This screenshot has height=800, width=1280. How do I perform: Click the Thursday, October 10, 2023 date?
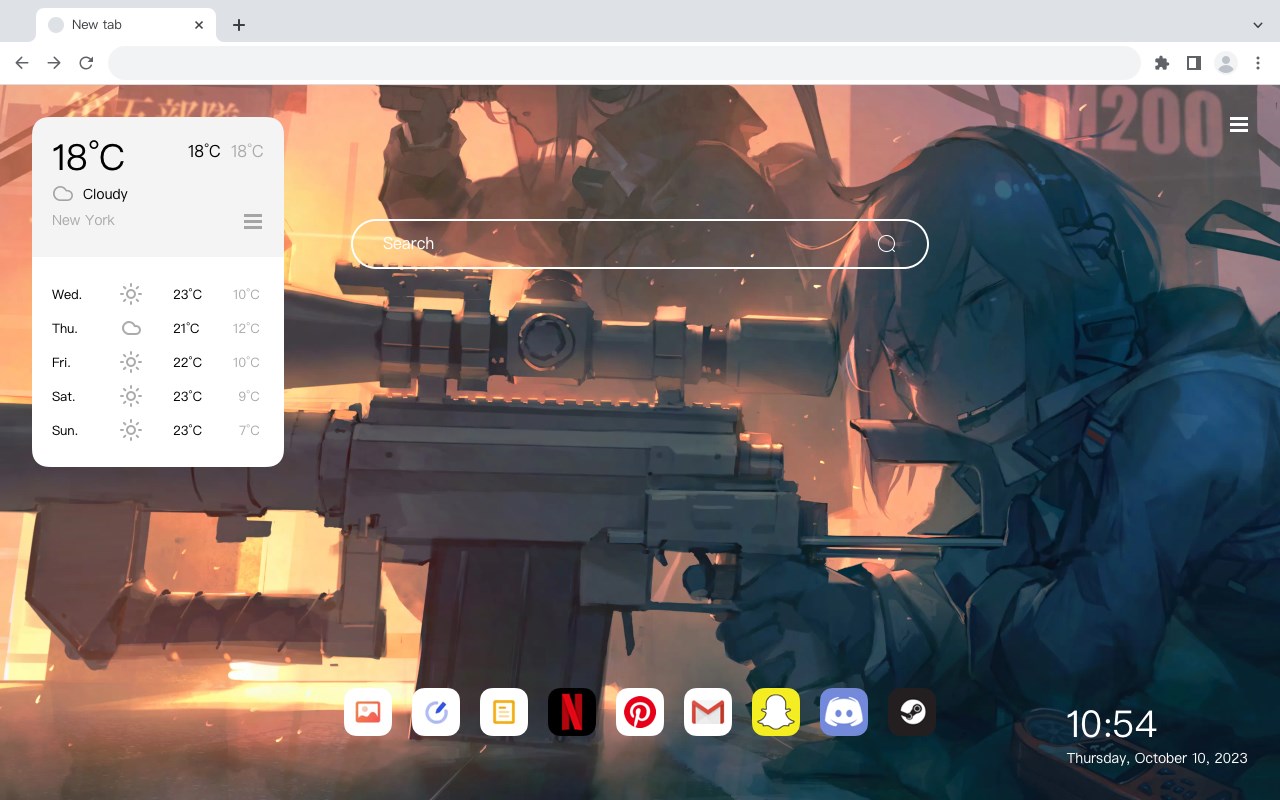[x=1157, y=758]
